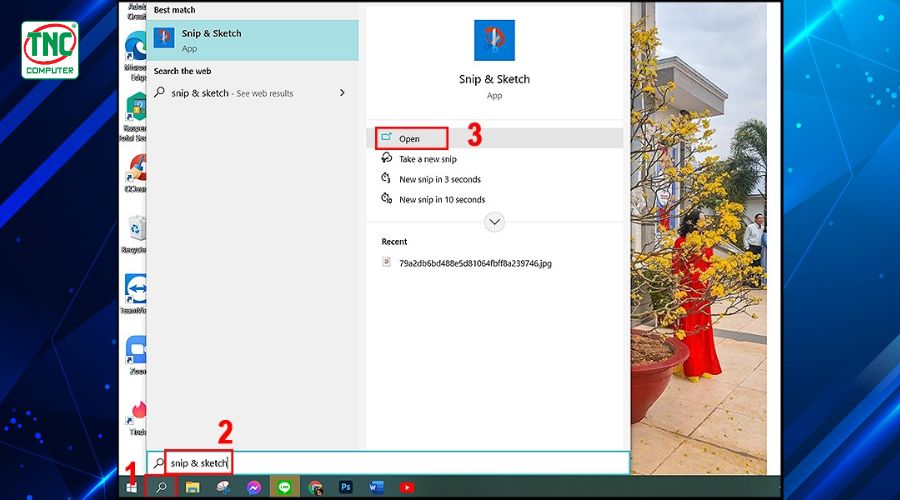The width and height of the screenshot is (900, 500).
Task: Select New snip in 10 seconds
Action: (x=442, y=199)
